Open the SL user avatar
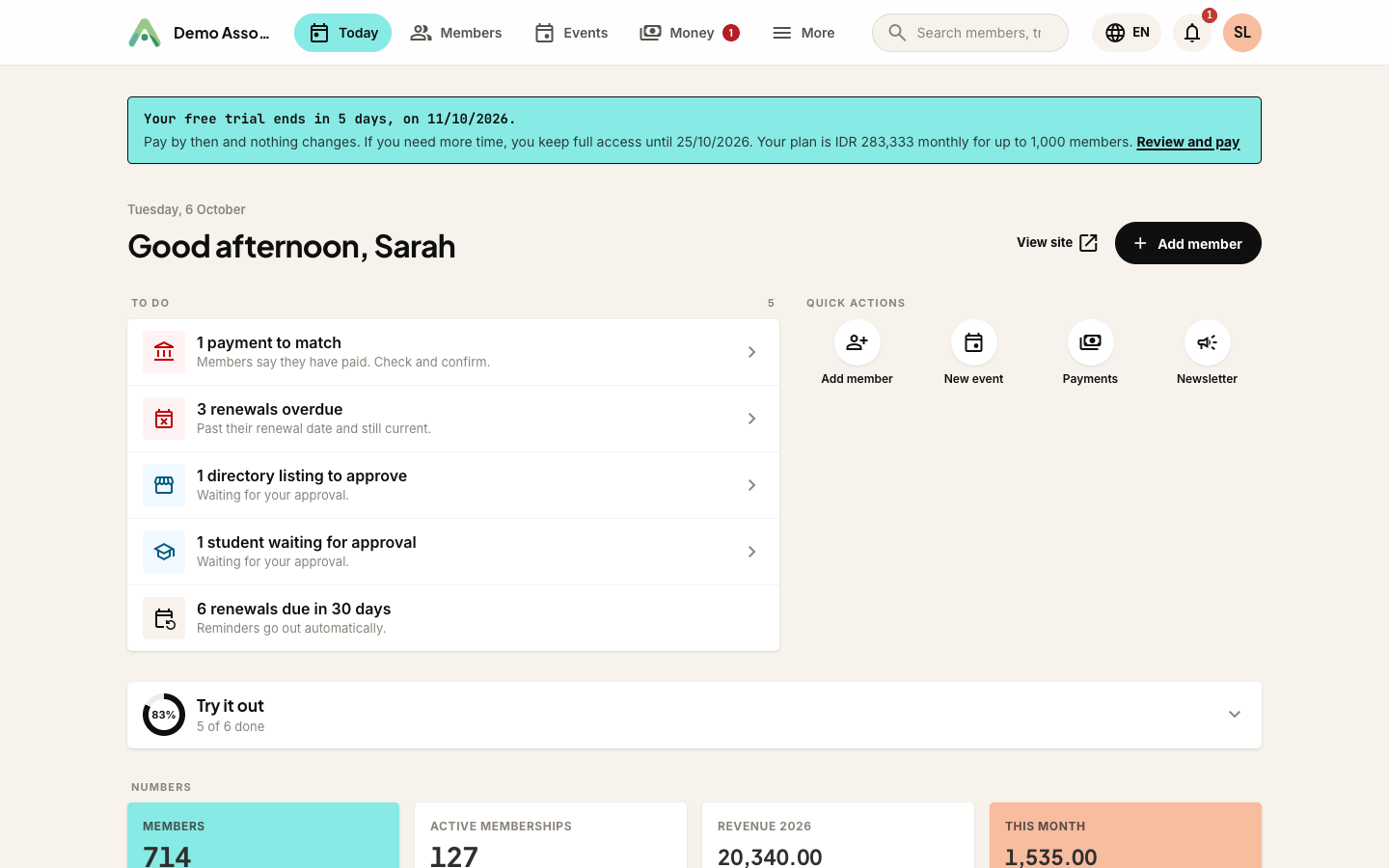This screenshot has height=868, width=1389. (x=1242, y=33)
